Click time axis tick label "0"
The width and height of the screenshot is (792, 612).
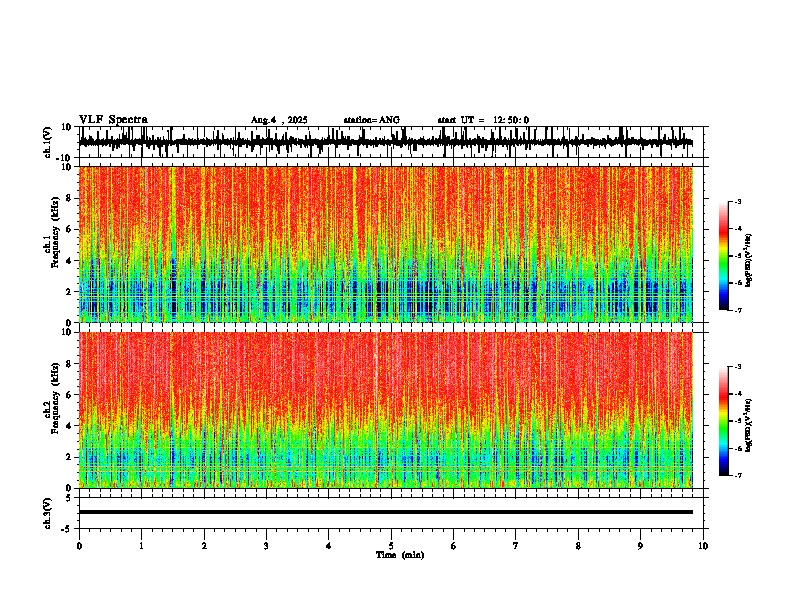click(79, 546)
